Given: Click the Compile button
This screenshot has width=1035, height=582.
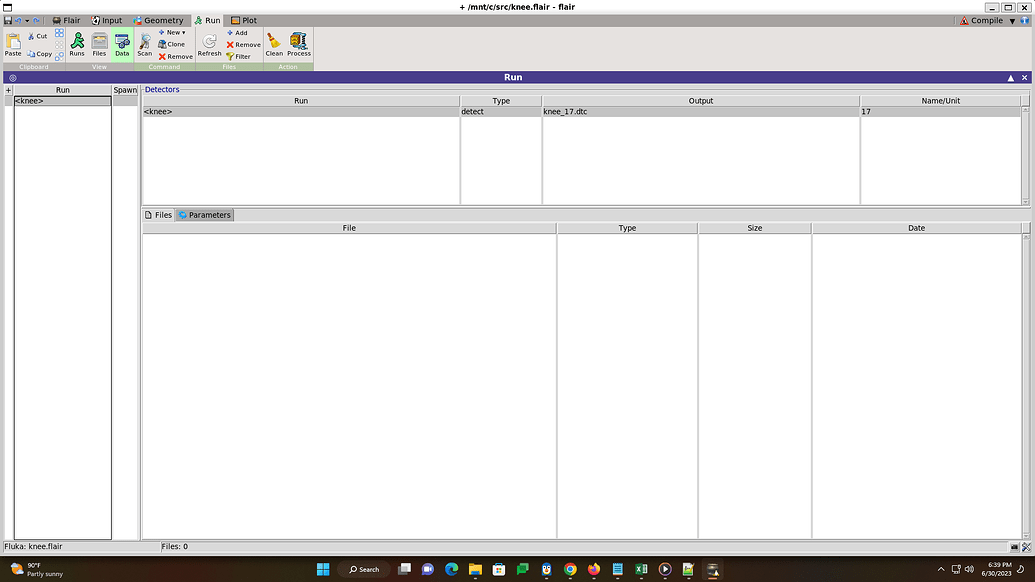Looking at the screenshot, I should pyautogui.click(x=981, y=20).
